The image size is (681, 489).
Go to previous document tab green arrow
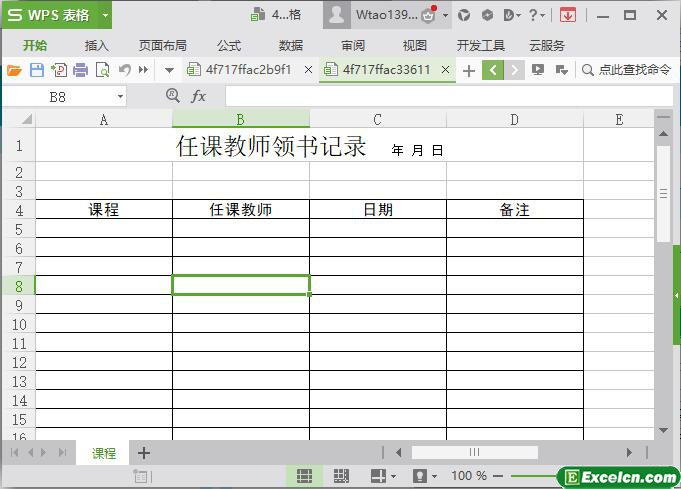(x=493, y=70)
